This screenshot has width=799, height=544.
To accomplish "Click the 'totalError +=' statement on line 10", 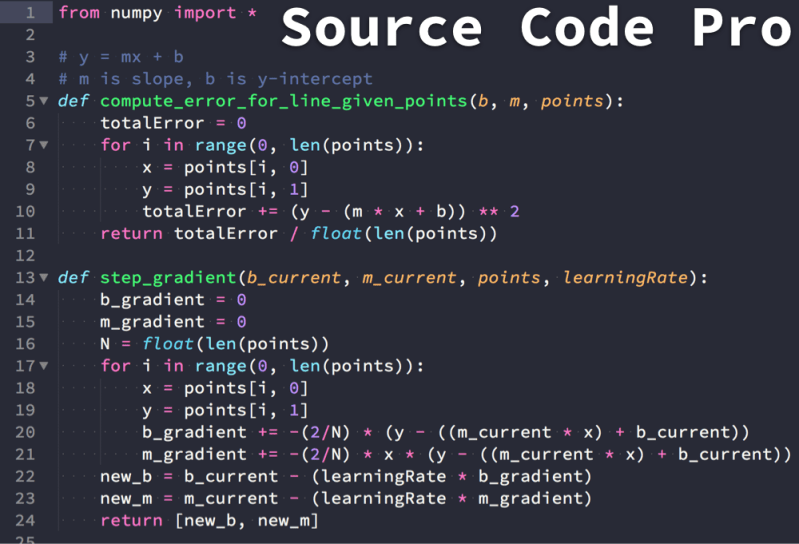I will pyautogui.click(x=331, y=211).
